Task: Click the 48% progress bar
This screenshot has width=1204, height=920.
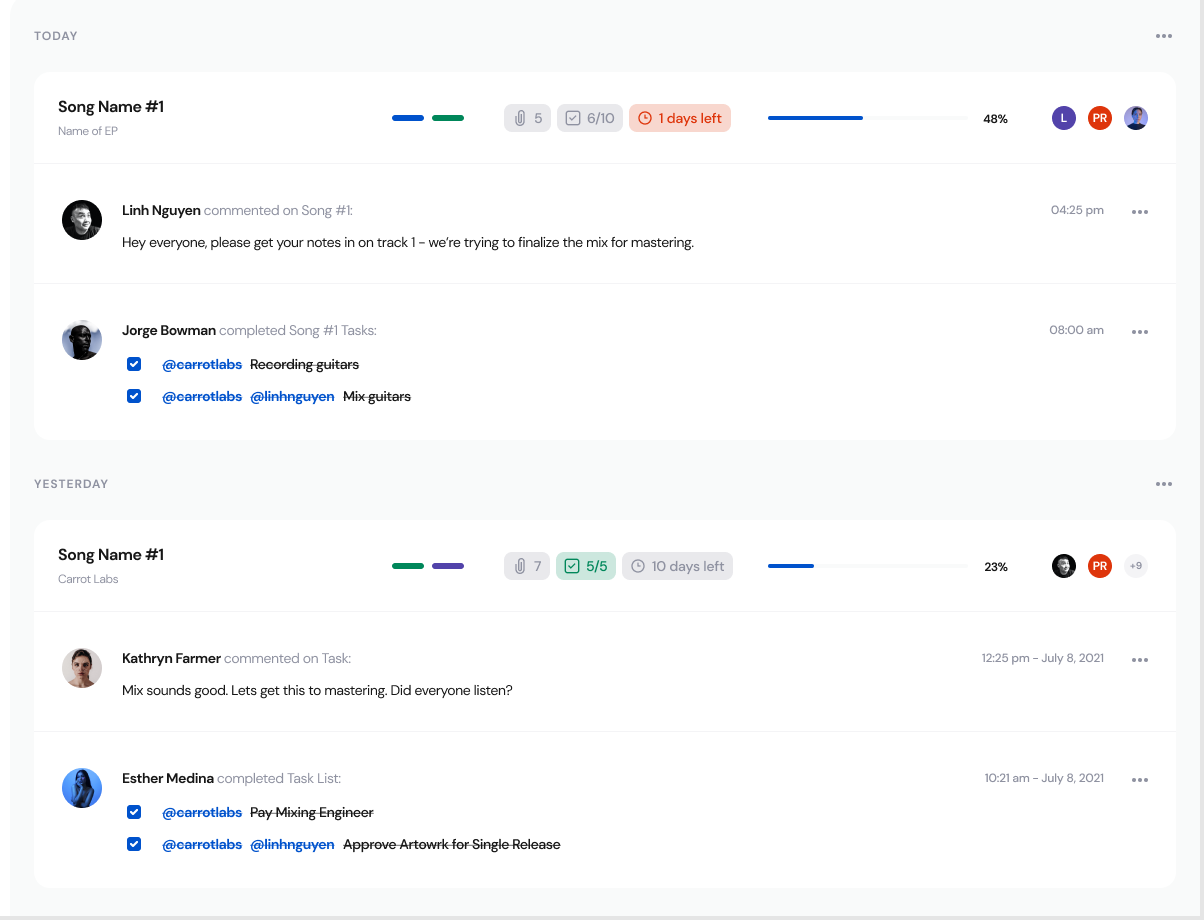Action: (x=867, y=118)
